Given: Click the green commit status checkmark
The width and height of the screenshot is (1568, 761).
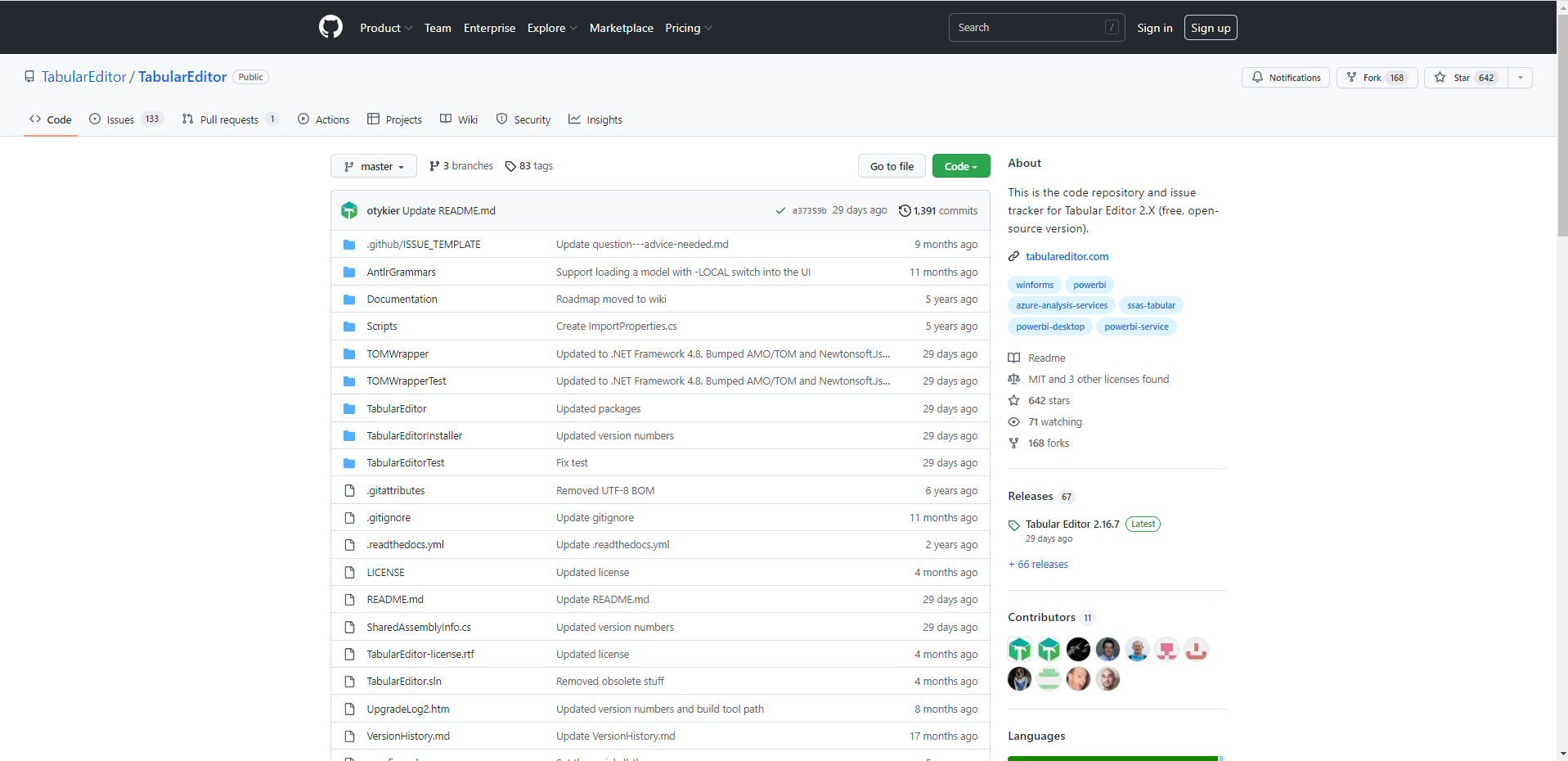Looking at the screenshot, I should (780, 210).
